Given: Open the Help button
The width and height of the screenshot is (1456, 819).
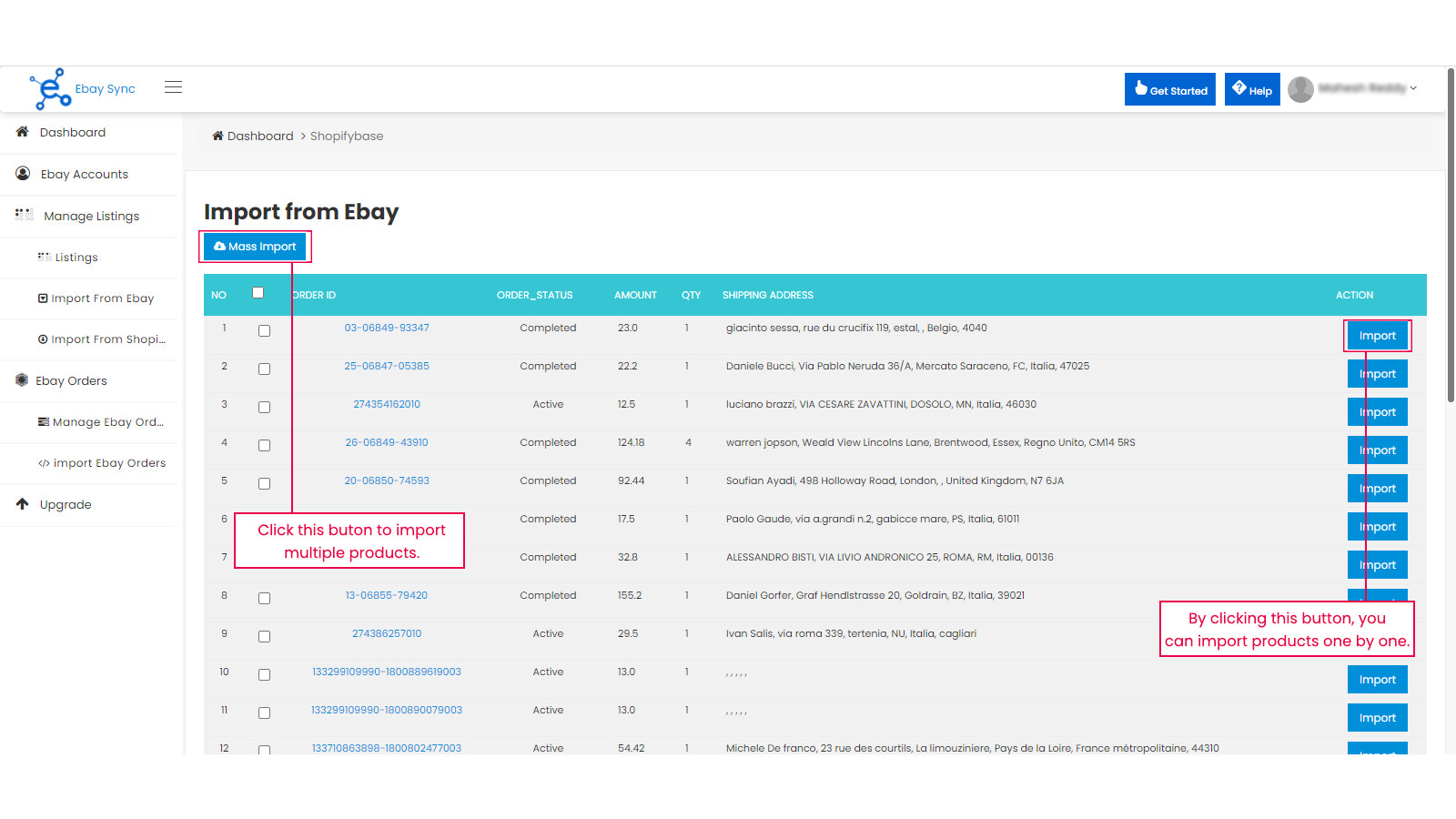Looking at the screenshot, I should point(1252,89).
